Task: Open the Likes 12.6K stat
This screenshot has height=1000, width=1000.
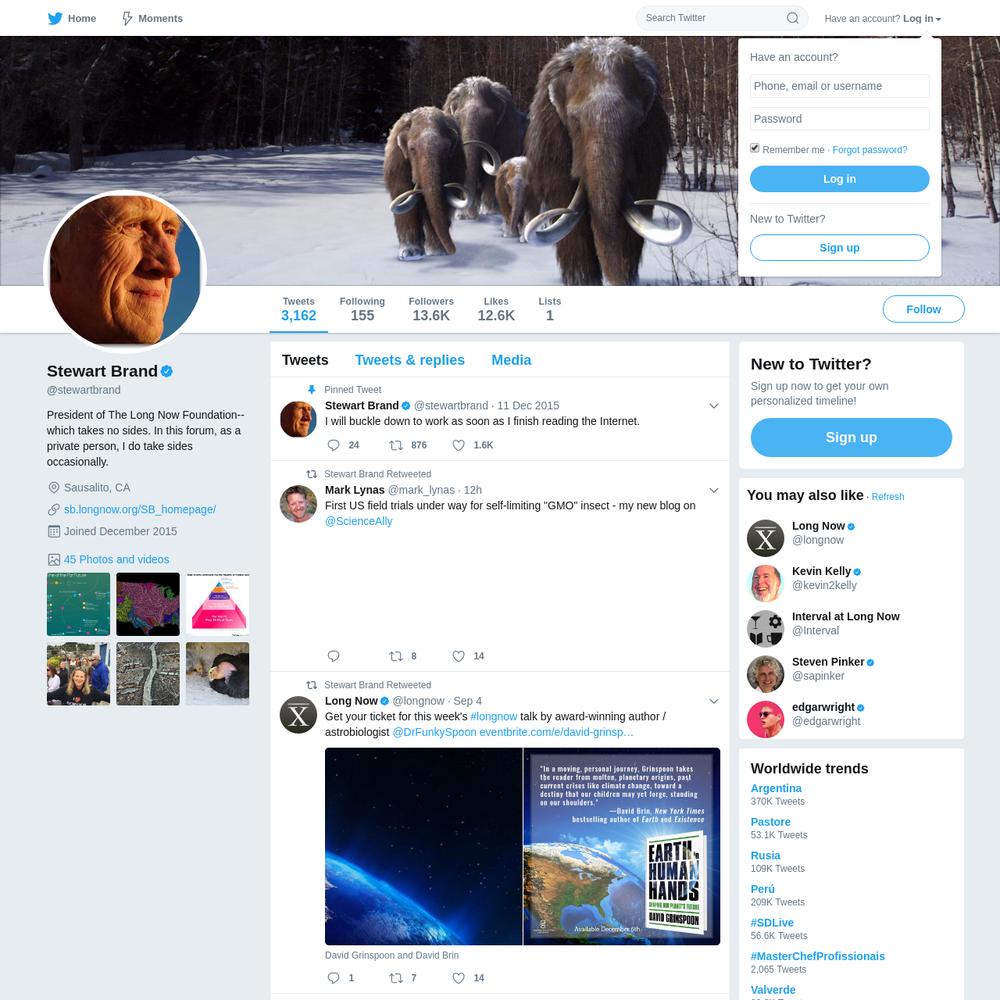Action: (496, 309)
